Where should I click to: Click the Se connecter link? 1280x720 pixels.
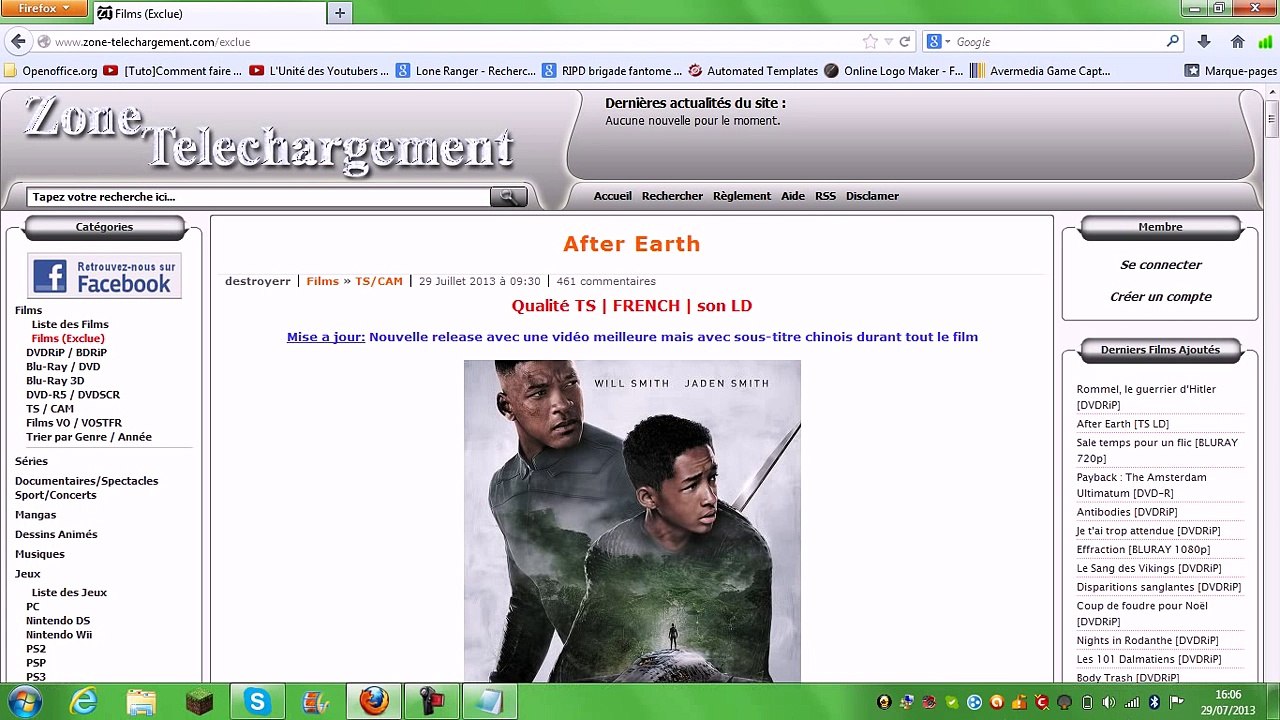pos(1160,265)
